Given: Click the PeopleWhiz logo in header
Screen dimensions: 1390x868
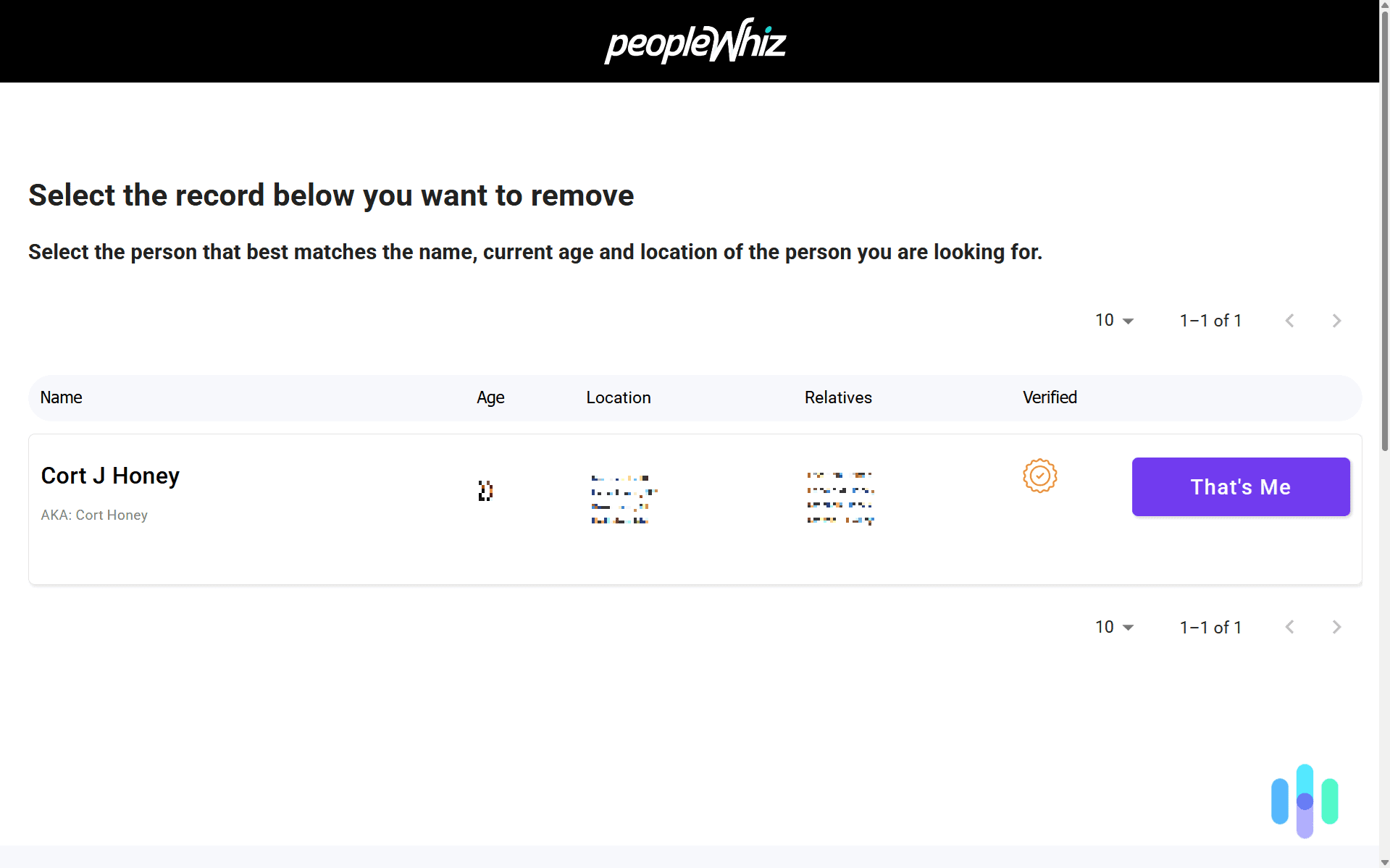Looking at the screenshot, I should (695, 41).
